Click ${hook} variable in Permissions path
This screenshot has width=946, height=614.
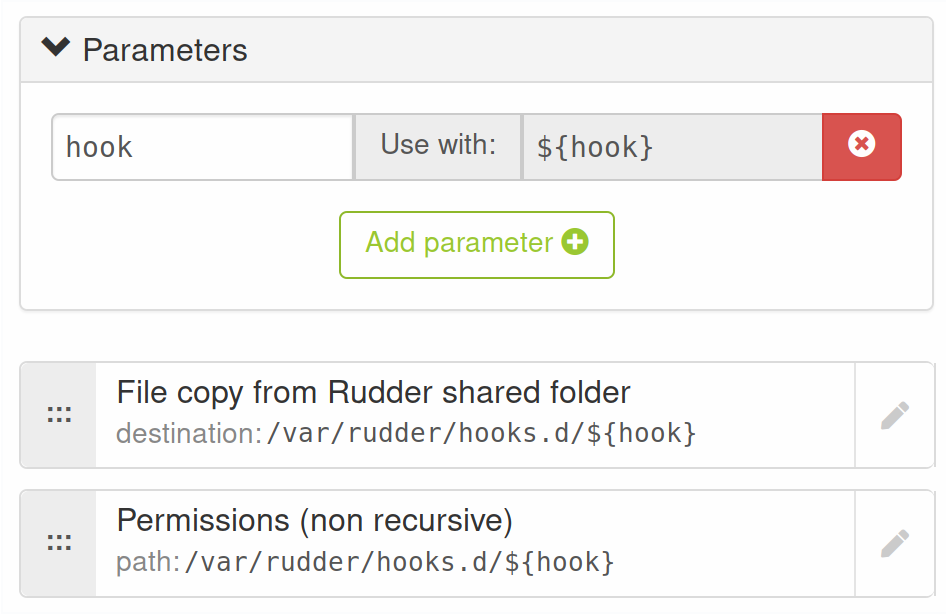[x=558, y=562]
